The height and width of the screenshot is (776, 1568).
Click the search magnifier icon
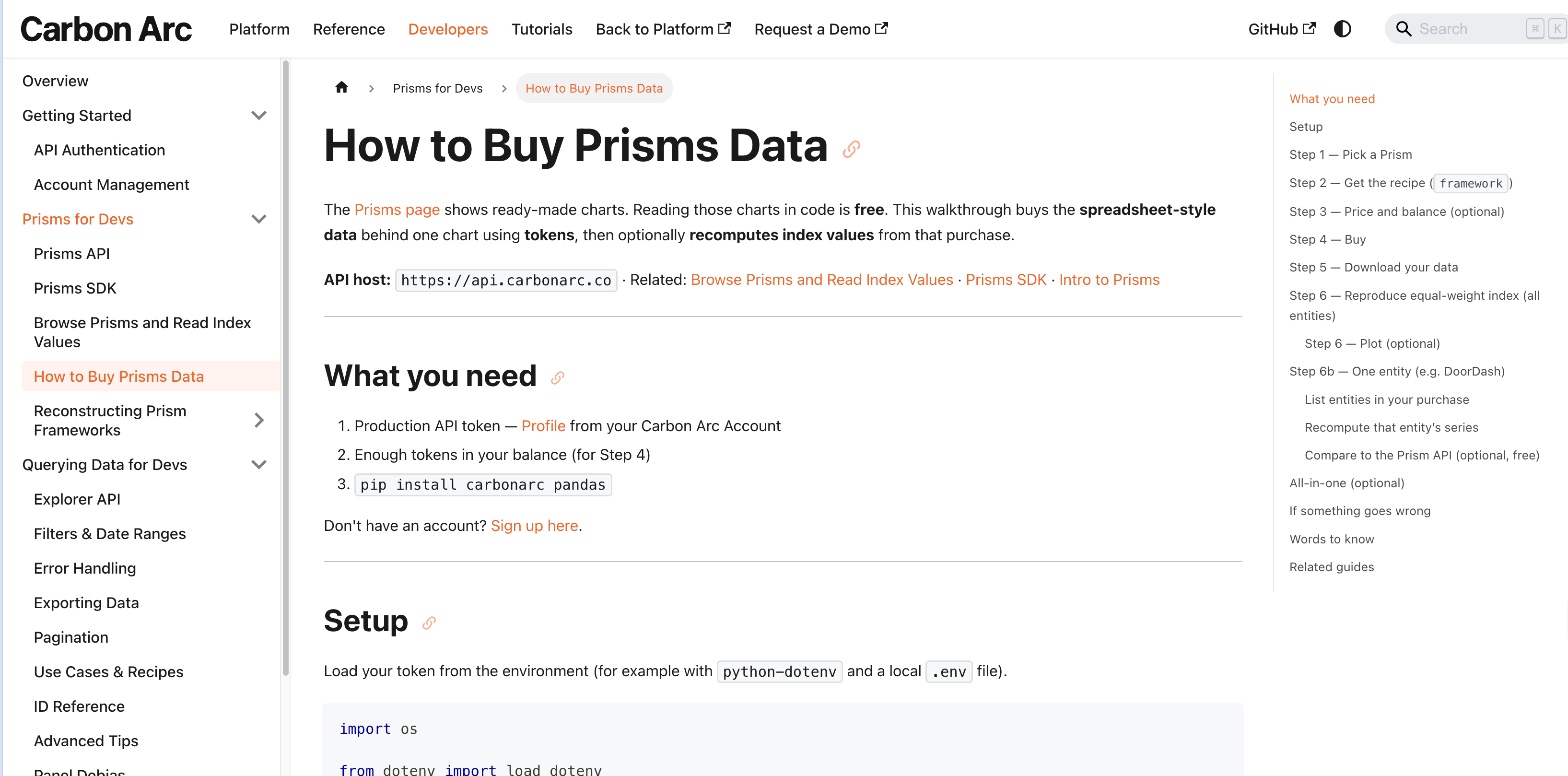click(1403, 29)
